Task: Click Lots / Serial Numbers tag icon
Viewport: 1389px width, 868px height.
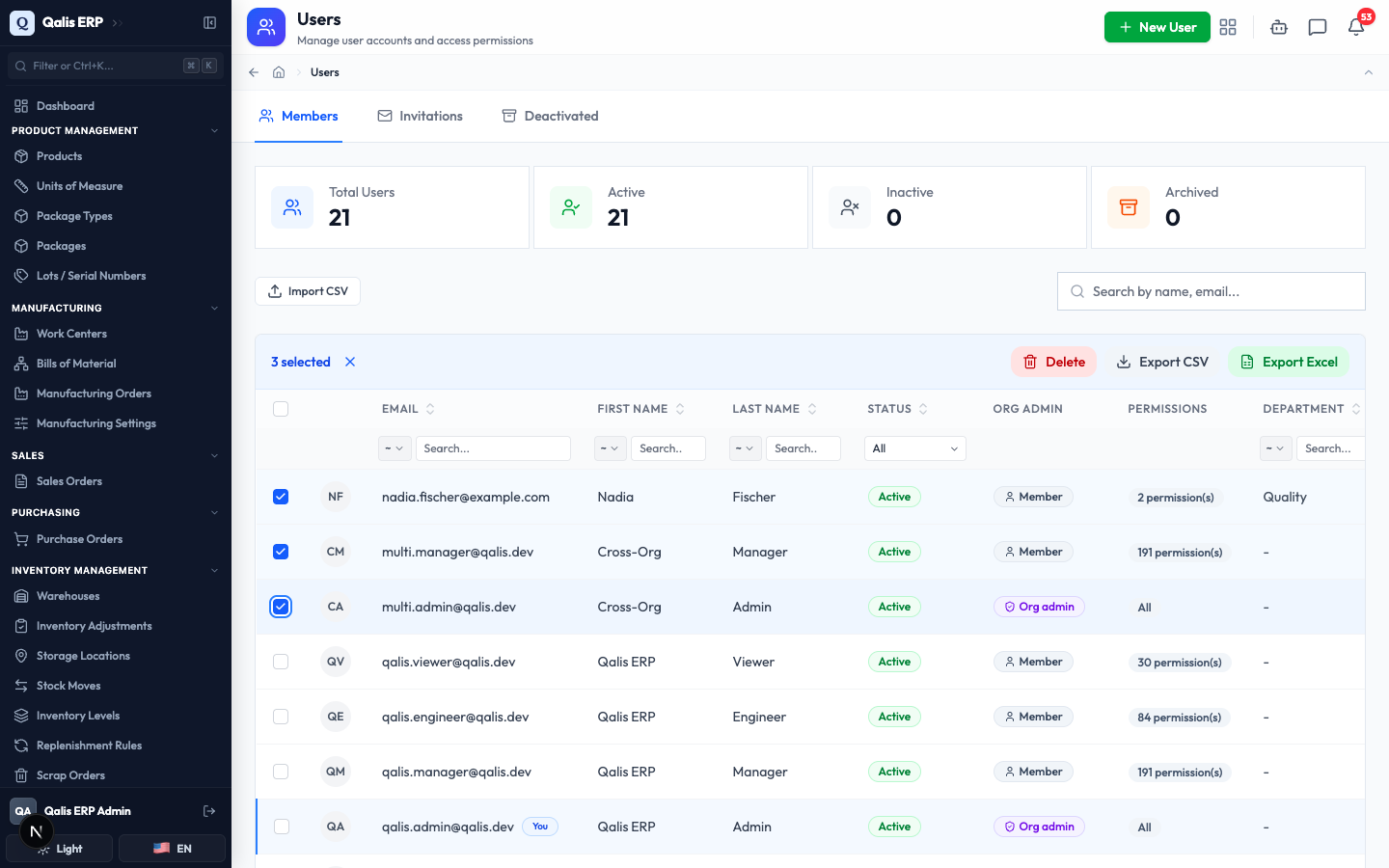Action: (x=21, y=276)
